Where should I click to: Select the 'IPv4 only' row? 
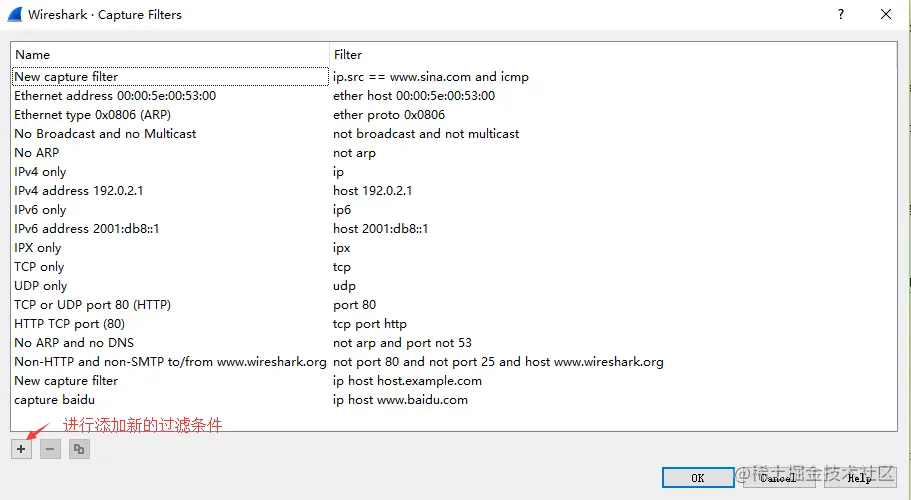(x=40, y=172)
